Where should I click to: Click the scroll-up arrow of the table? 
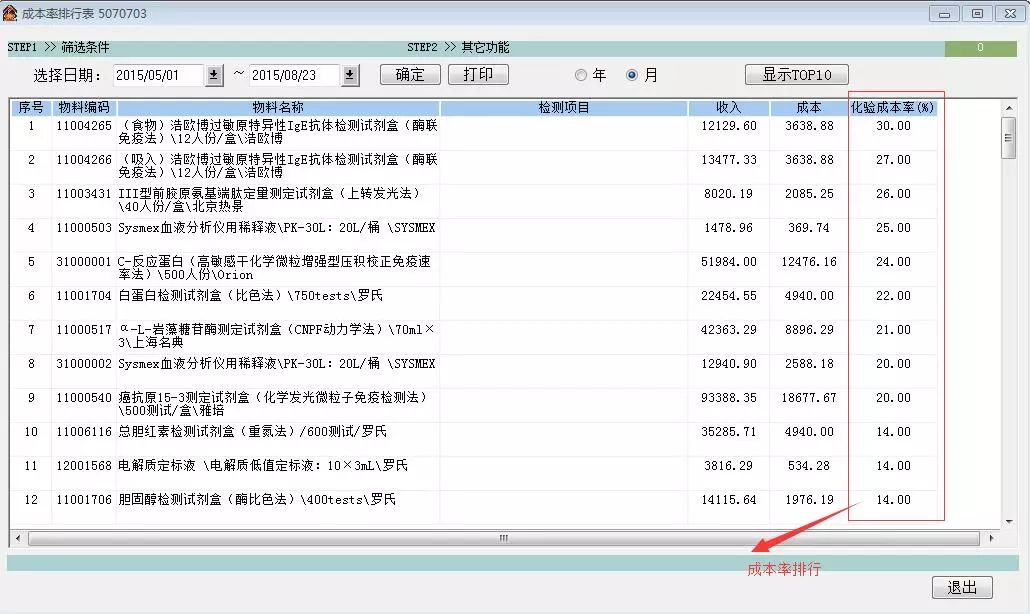[1009, 109]
